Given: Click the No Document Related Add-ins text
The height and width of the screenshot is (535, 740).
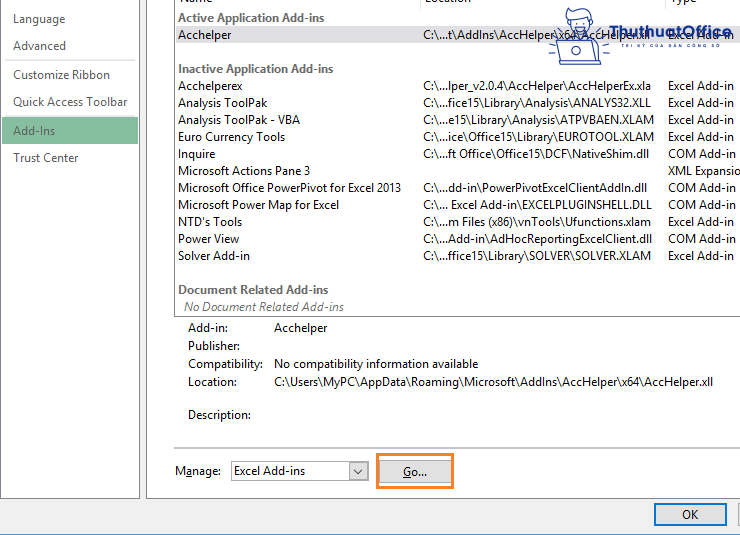Looking at the screenshot, I should 264,307.
